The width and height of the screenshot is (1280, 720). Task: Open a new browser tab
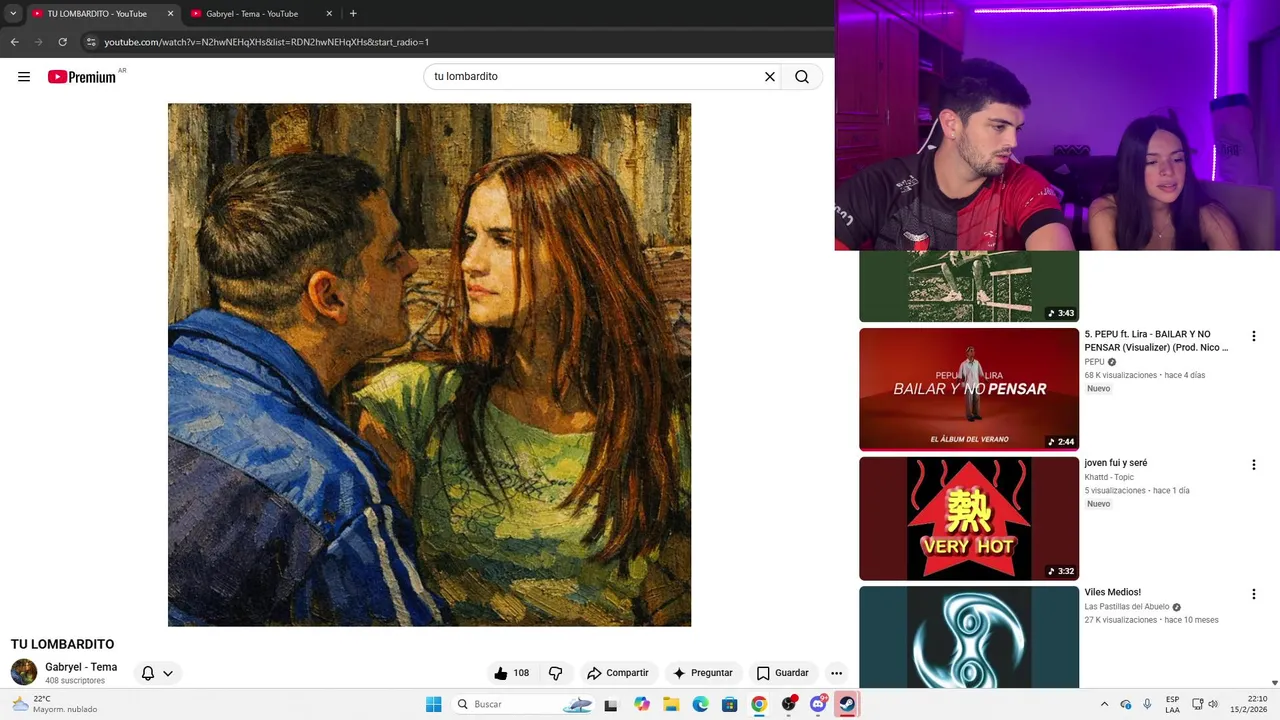[353, 14]
